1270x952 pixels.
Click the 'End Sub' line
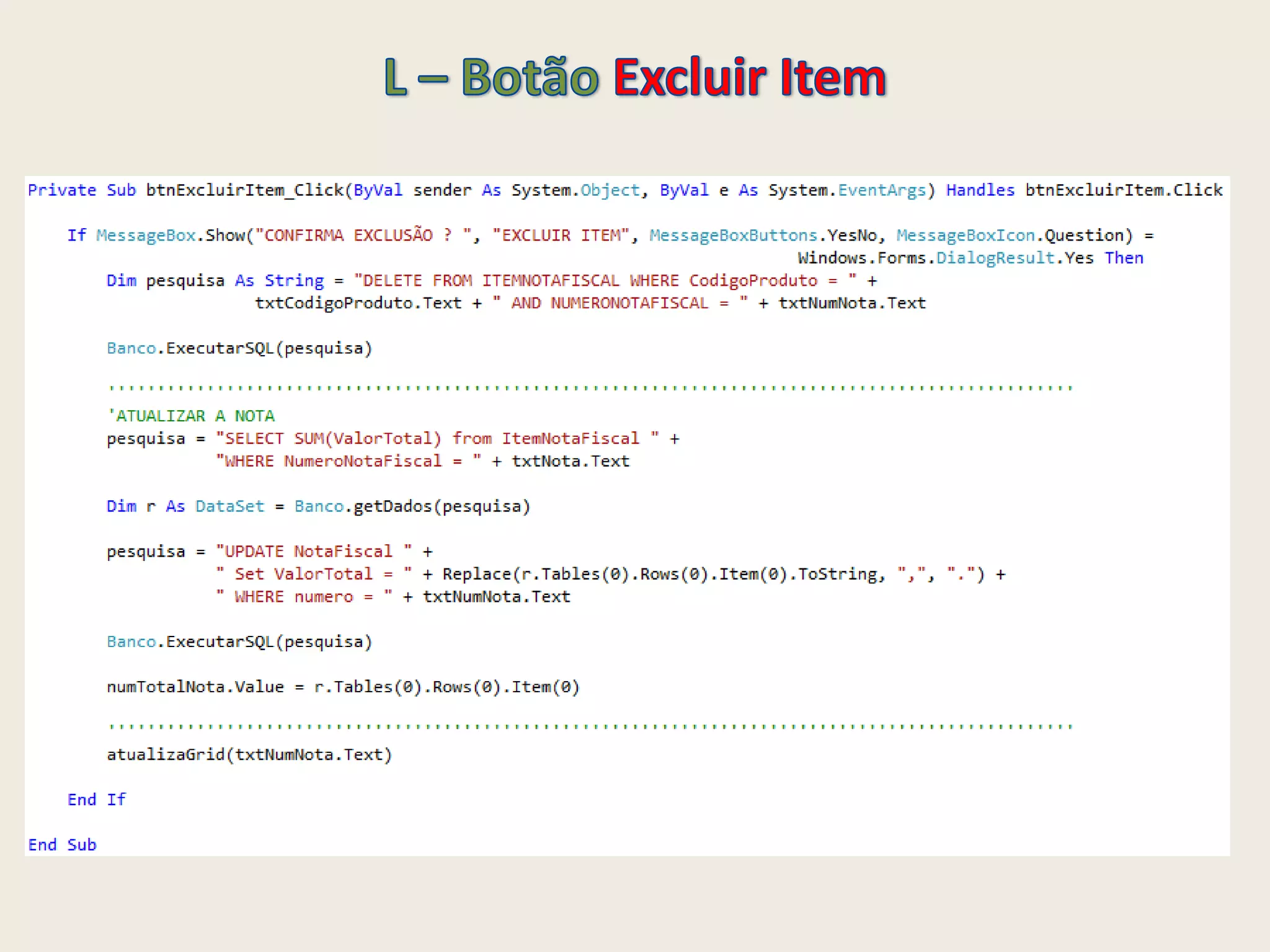pos(62,845)
